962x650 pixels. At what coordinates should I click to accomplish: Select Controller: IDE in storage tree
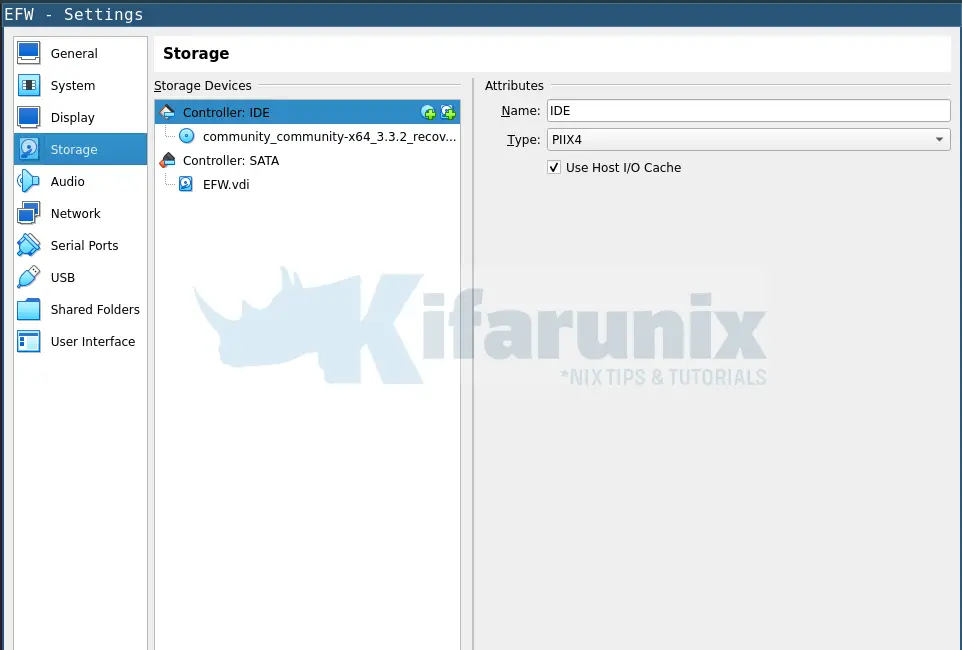pyautogui.click(x=307, y=112)
